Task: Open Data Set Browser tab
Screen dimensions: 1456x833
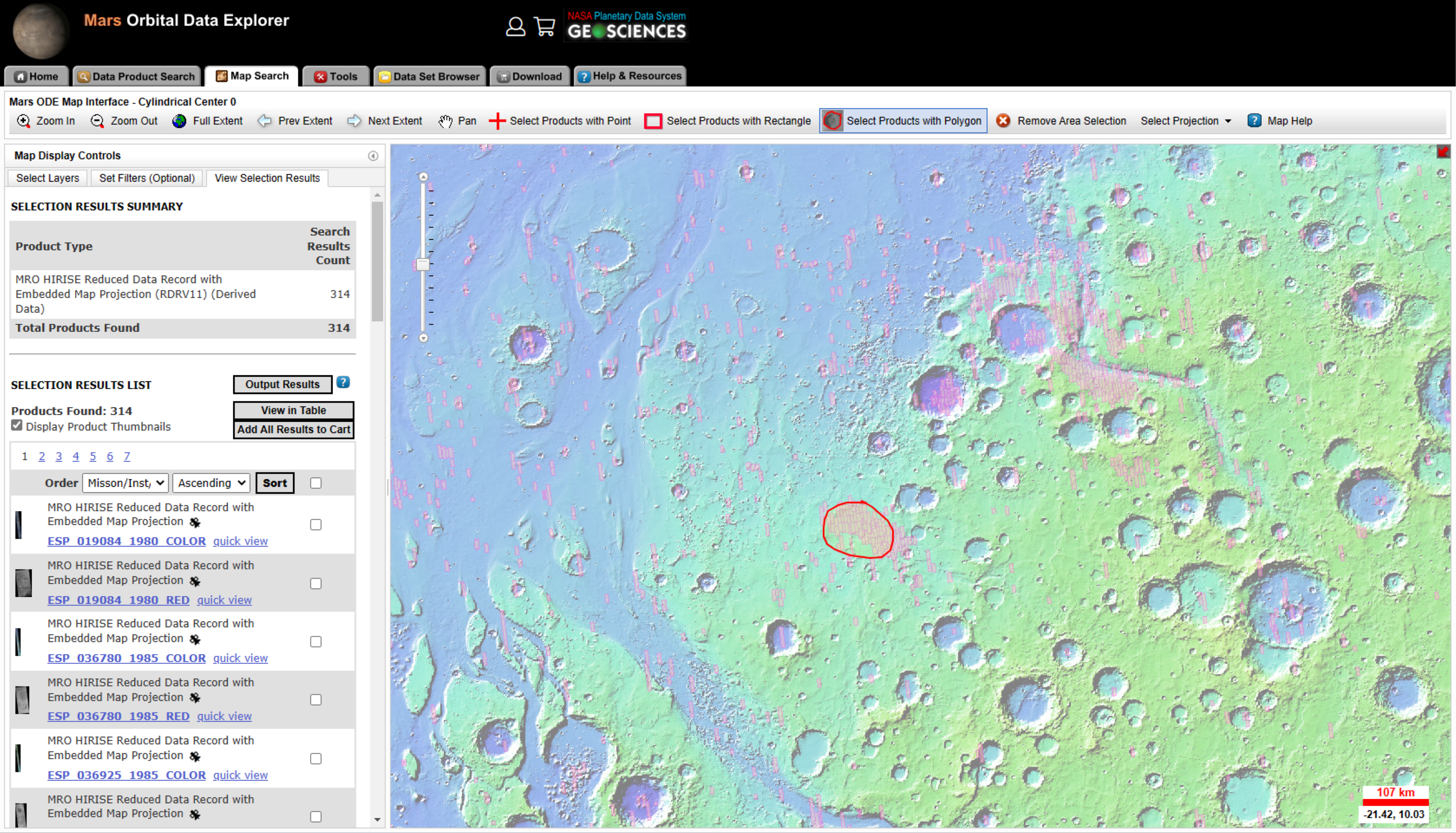Action: 429,76
